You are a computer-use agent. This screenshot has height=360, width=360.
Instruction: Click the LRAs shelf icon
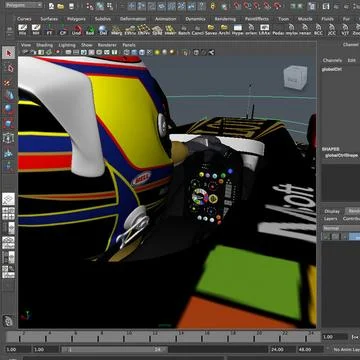pyautogui.click(x=265, y=29)
